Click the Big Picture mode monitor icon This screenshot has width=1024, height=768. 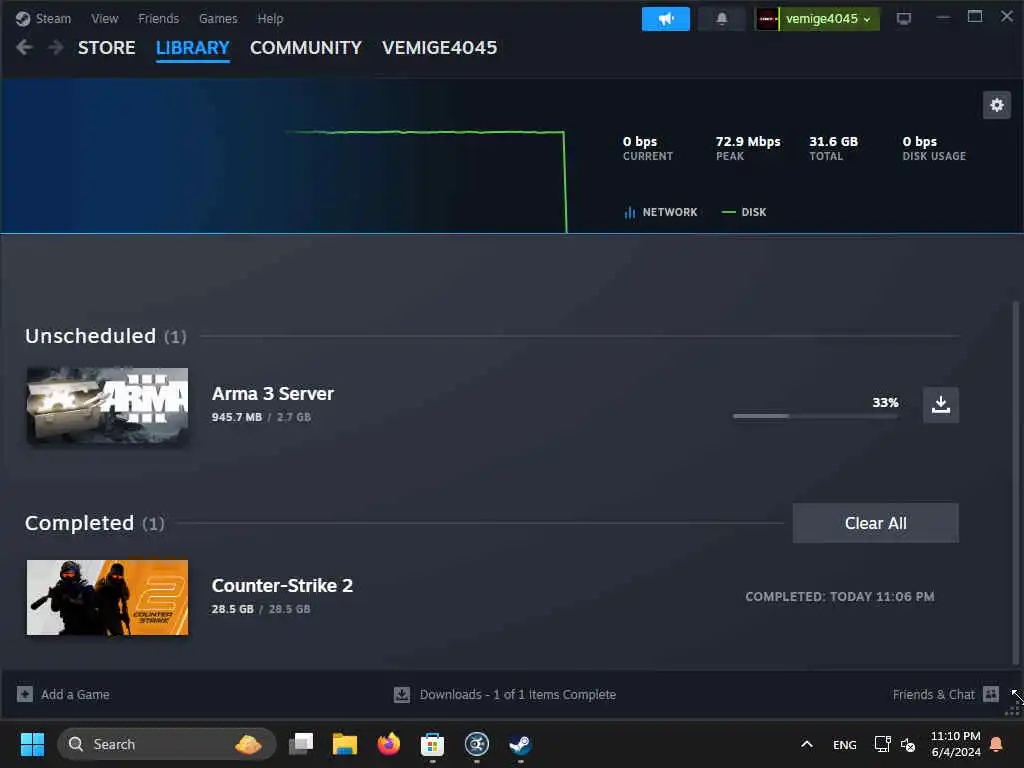click(904, 18)
